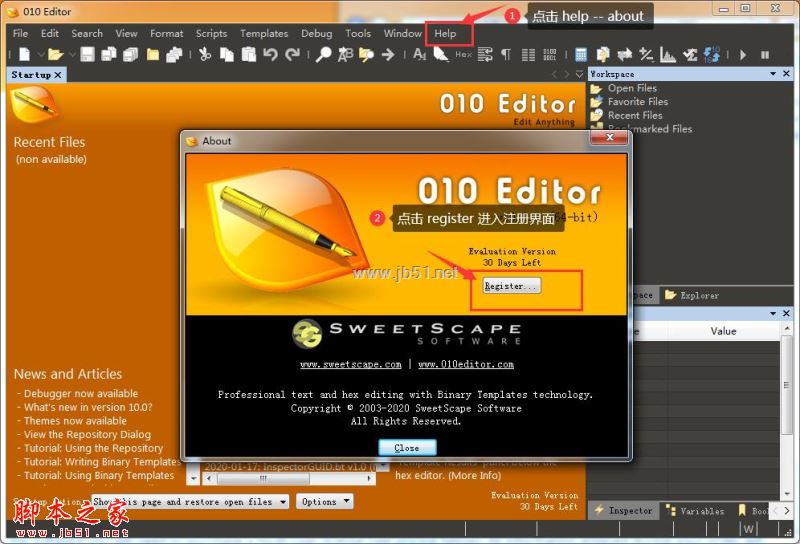Close the Startup tab
This screenshot has width=800, height=544.
point(58,75)
